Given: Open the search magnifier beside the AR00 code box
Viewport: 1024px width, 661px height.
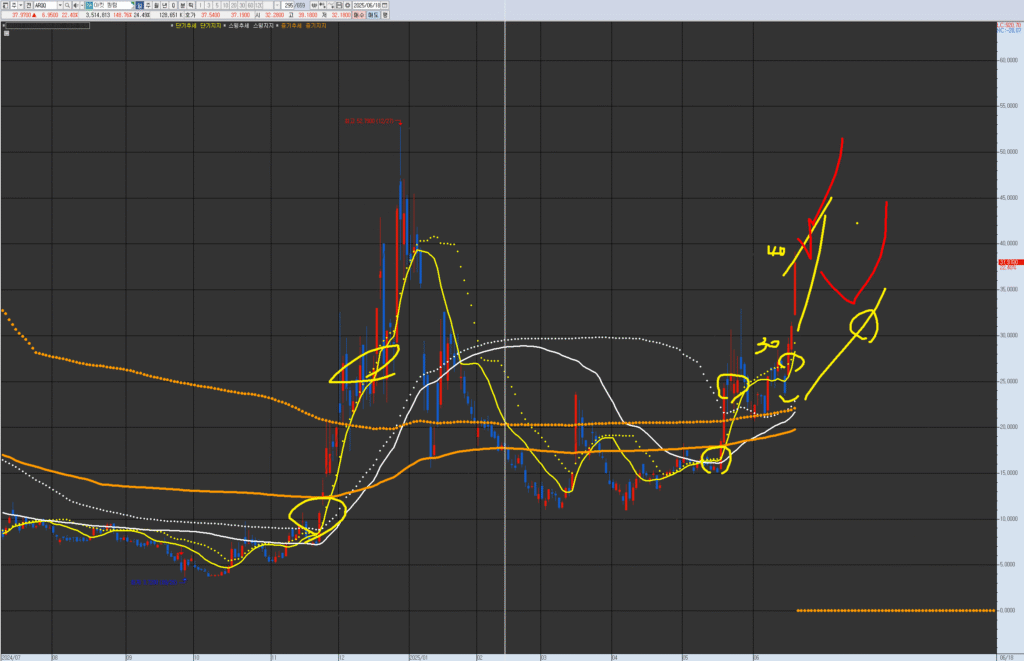Looking at the screenshot, I should pyautogui.click(x=67, y=5).
